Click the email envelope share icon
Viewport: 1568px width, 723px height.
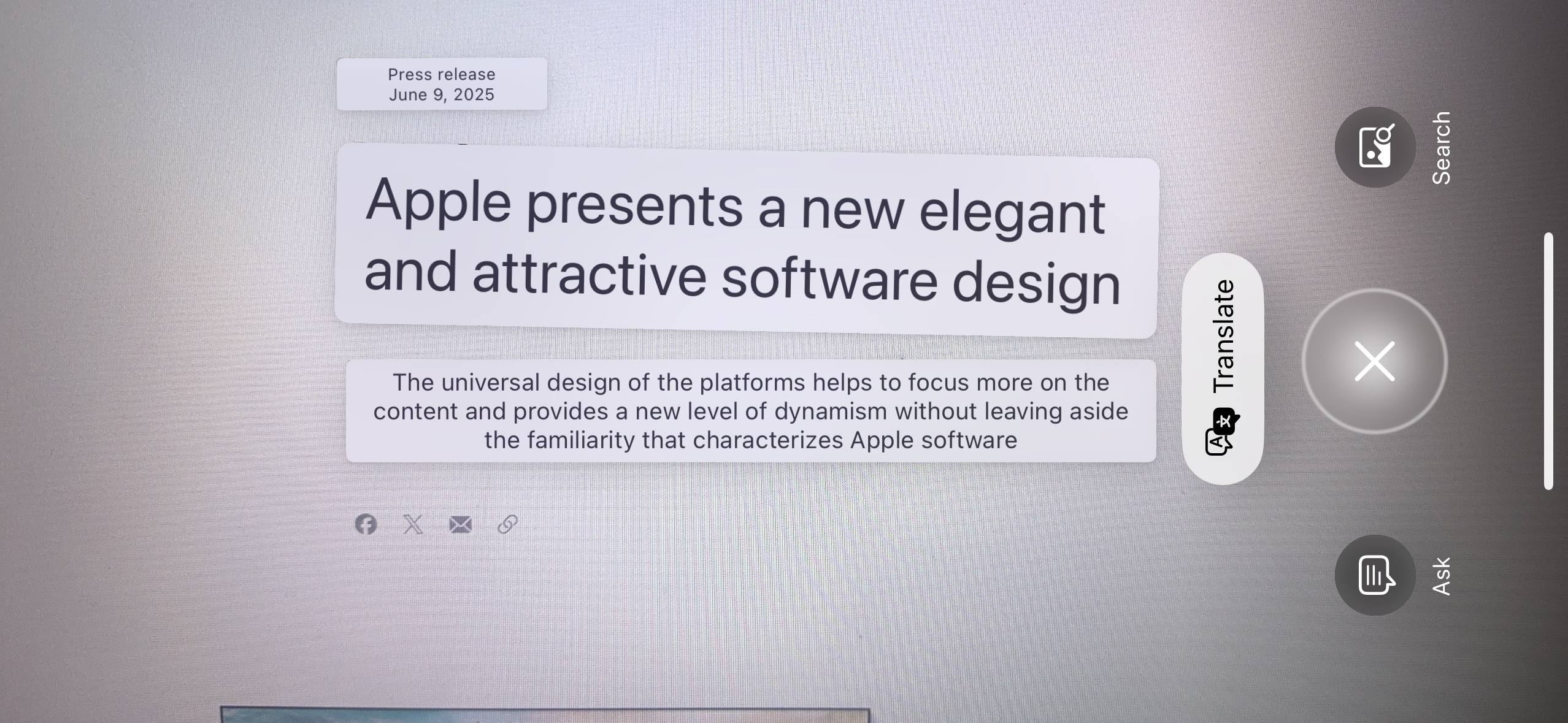tap(461, 524)
